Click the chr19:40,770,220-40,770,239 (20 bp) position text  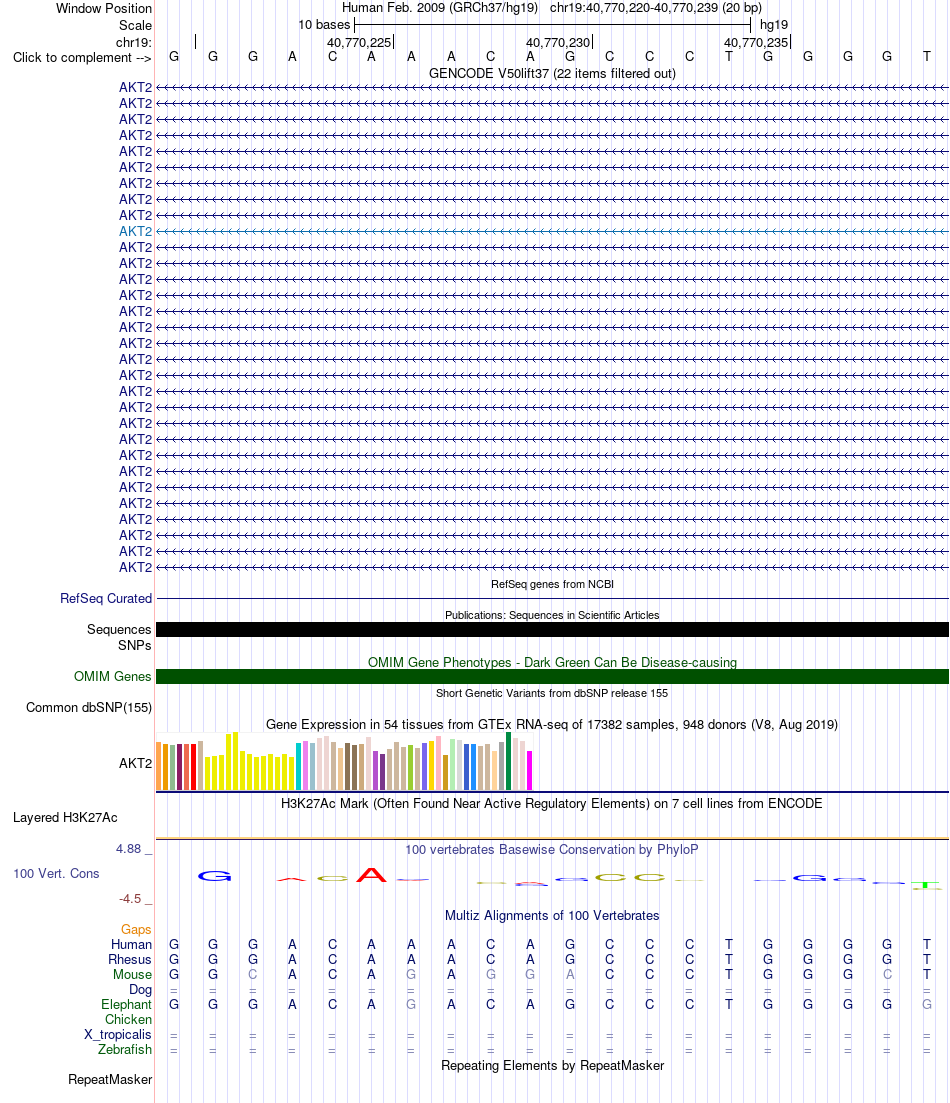point(656,8)
